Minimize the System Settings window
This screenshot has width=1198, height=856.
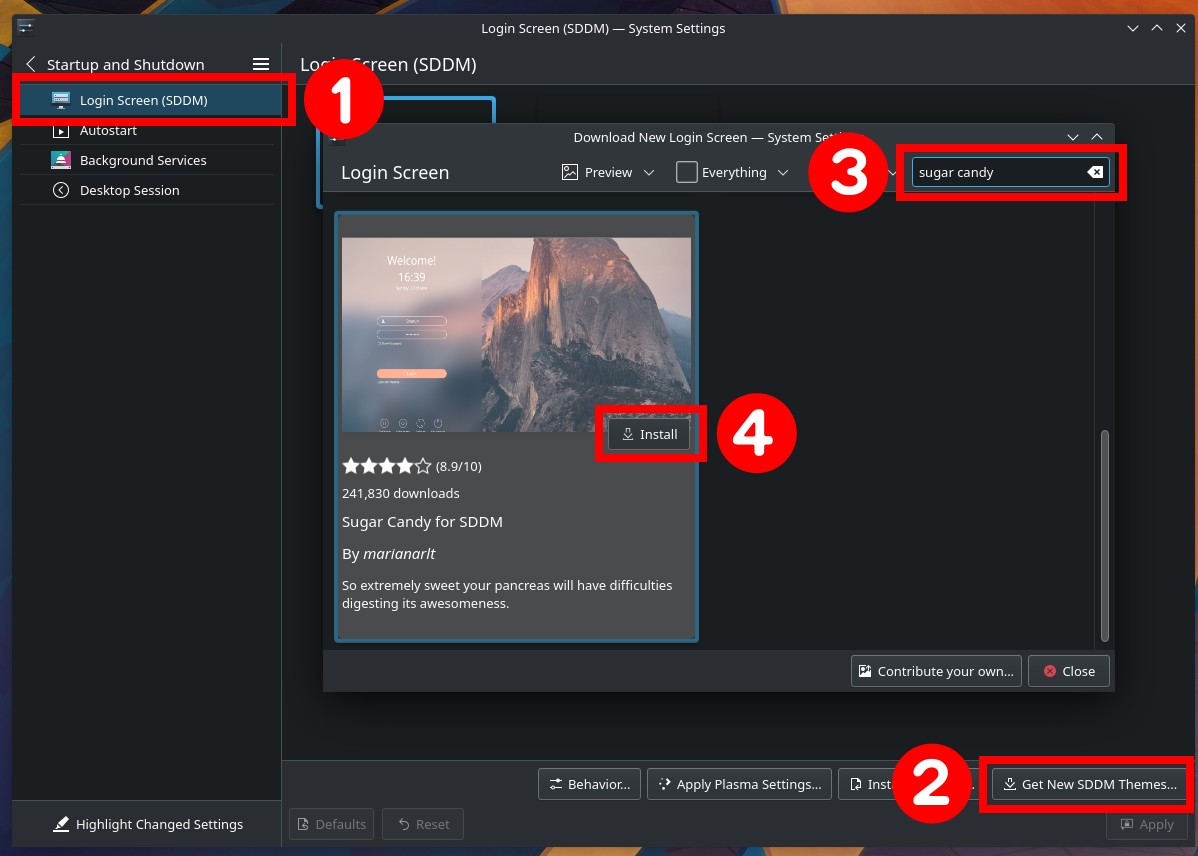tap(1133, 28)
